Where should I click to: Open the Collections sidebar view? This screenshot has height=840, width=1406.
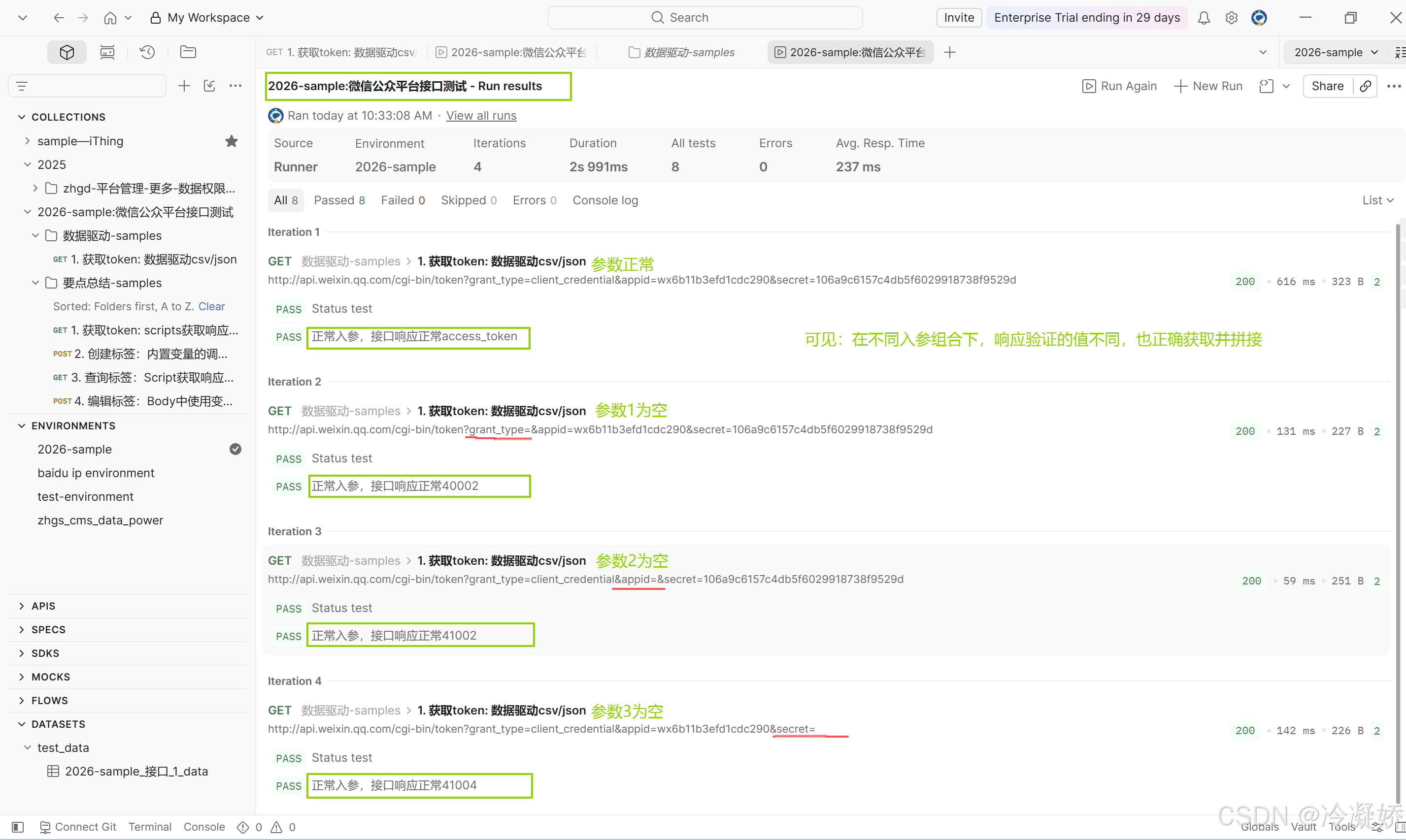tap(67, 52)
